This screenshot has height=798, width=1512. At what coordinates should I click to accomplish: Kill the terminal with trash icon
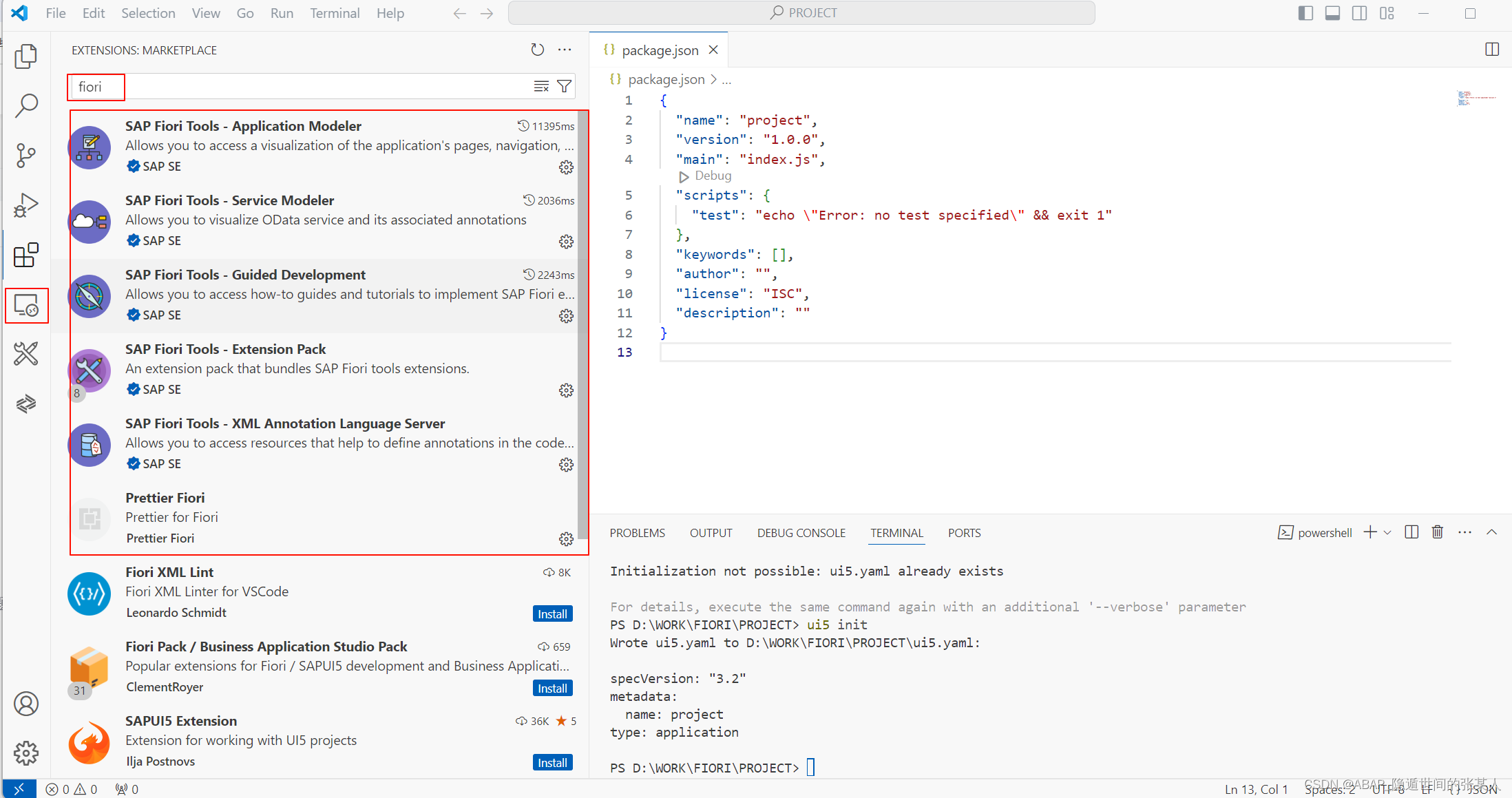(x=1438, y=532)
